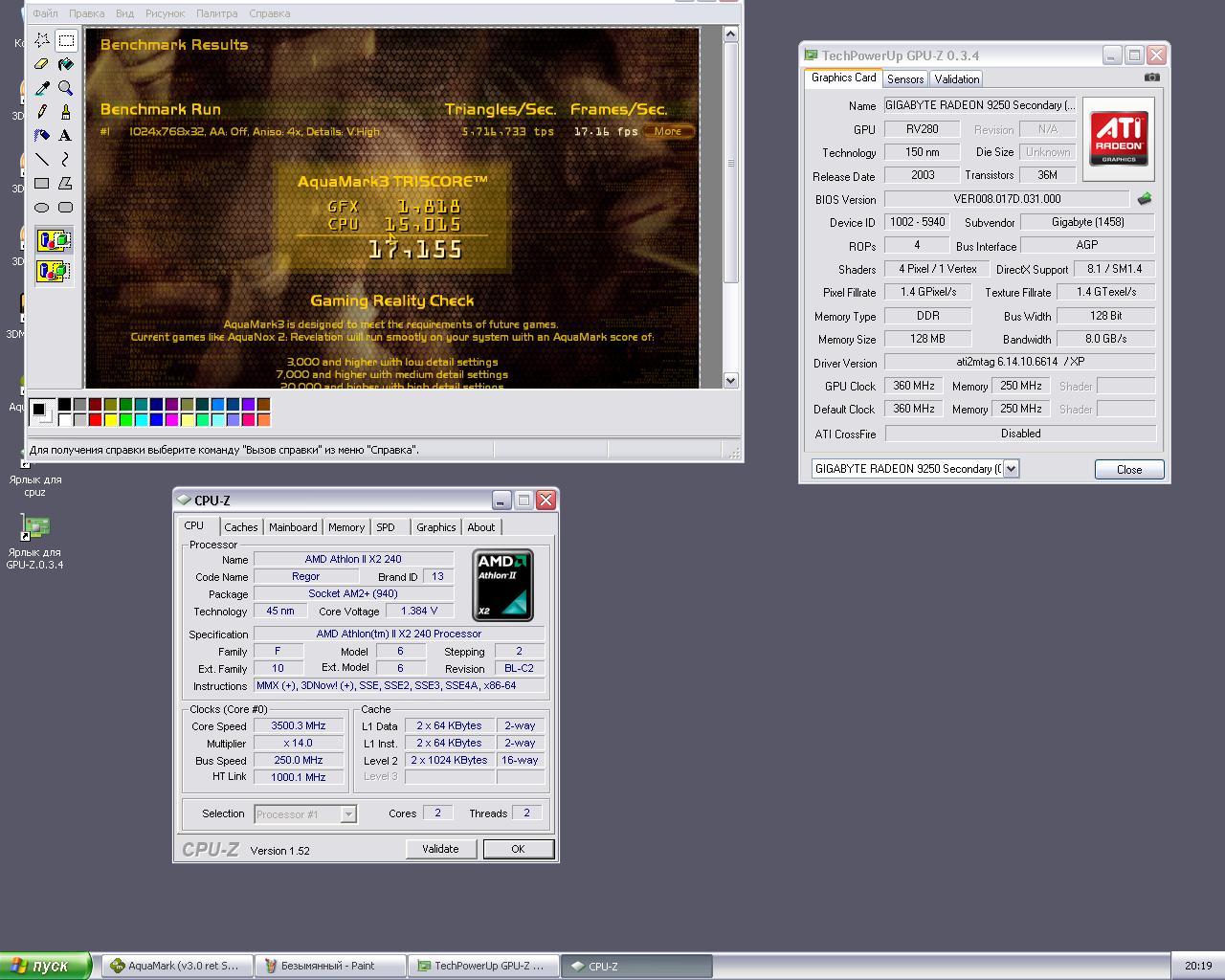Image resolution: width=1225 pixels, height=980 pixels.
Task: Pick the magenta color swatch in Paint palette
Action: pyautogui.click(x=172, y=419)
